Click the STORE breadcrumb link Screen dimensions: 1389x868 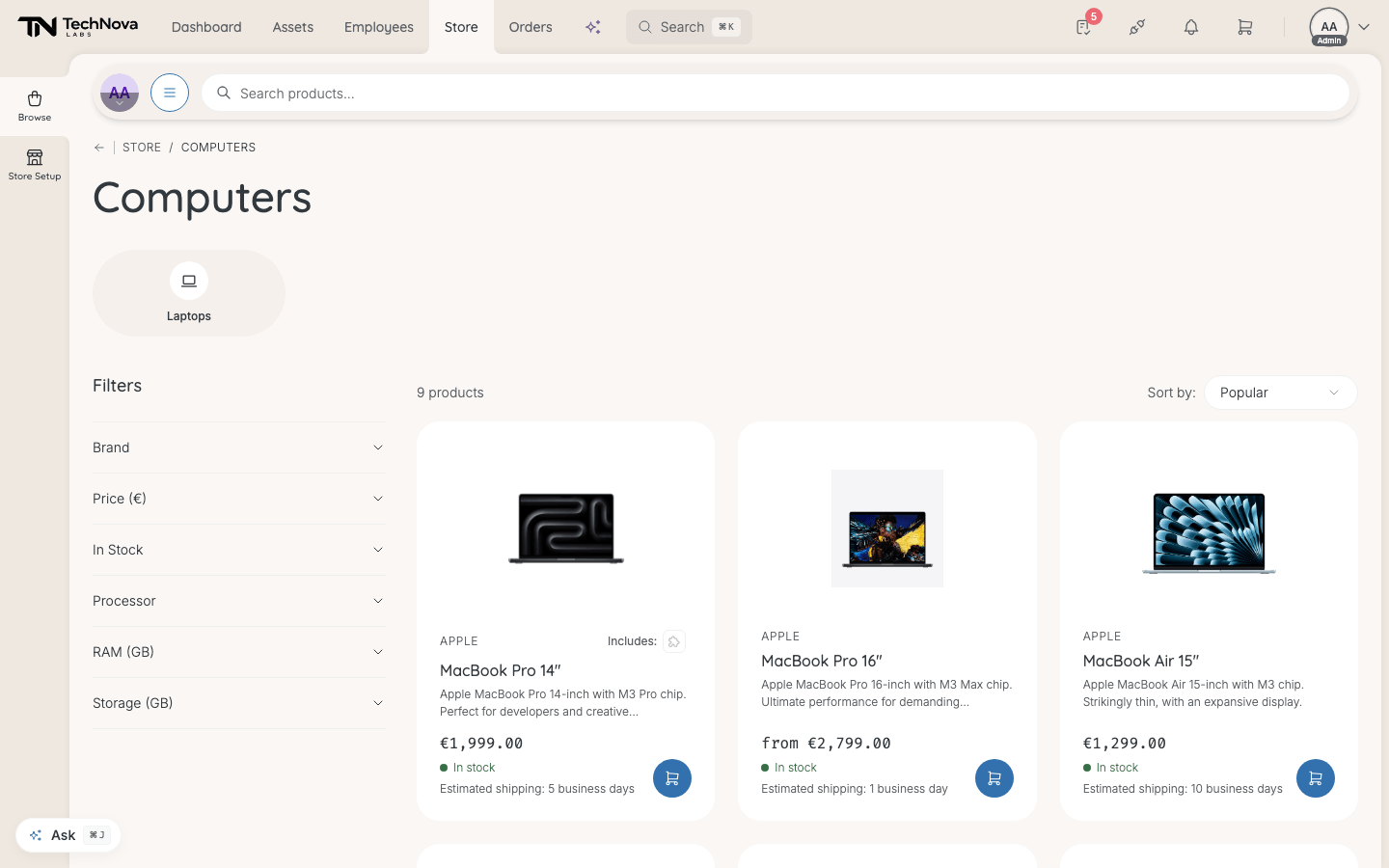pos(142,148)
